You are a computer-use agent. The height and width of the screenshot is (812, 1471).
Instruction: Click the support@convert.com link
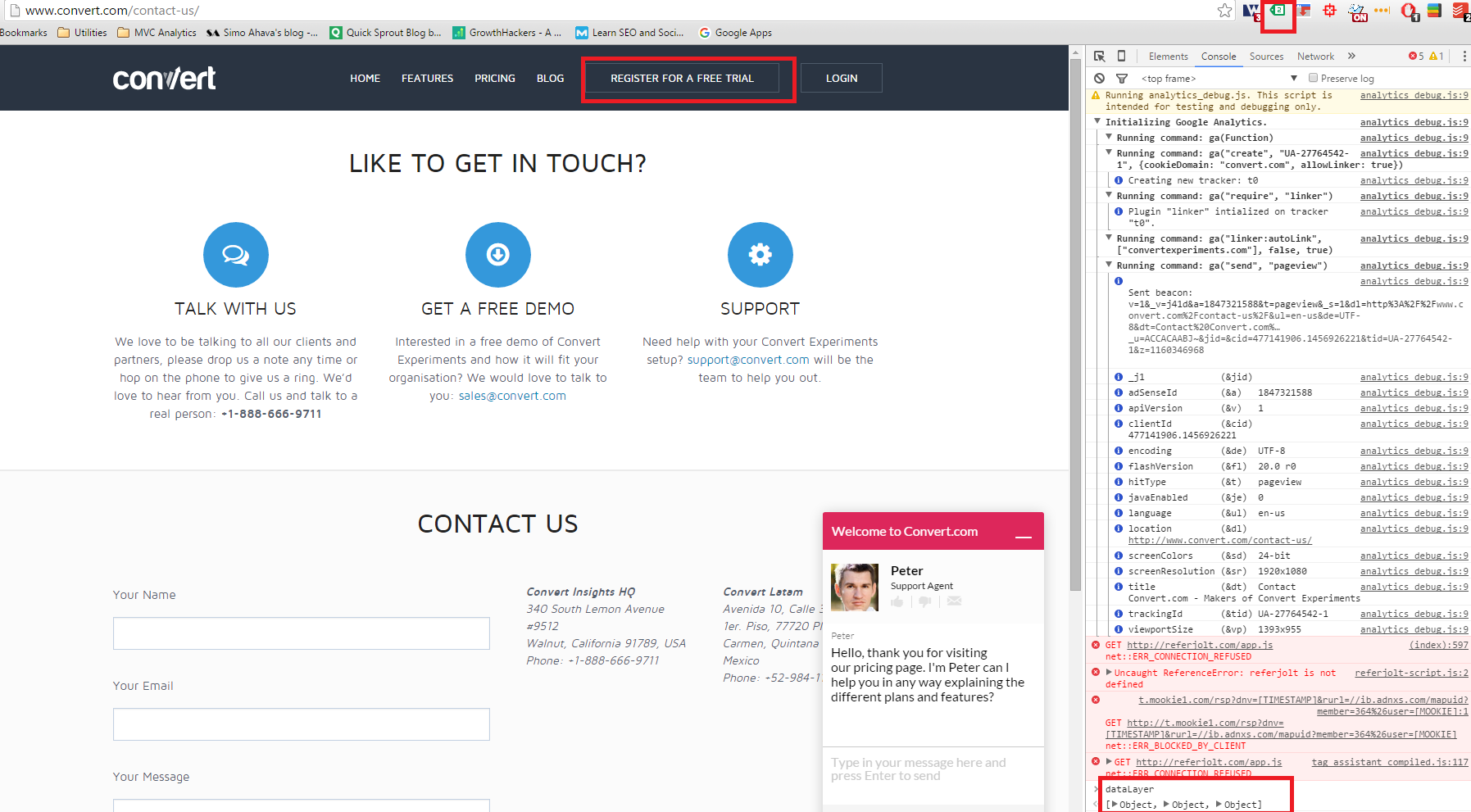pos(748,360)
